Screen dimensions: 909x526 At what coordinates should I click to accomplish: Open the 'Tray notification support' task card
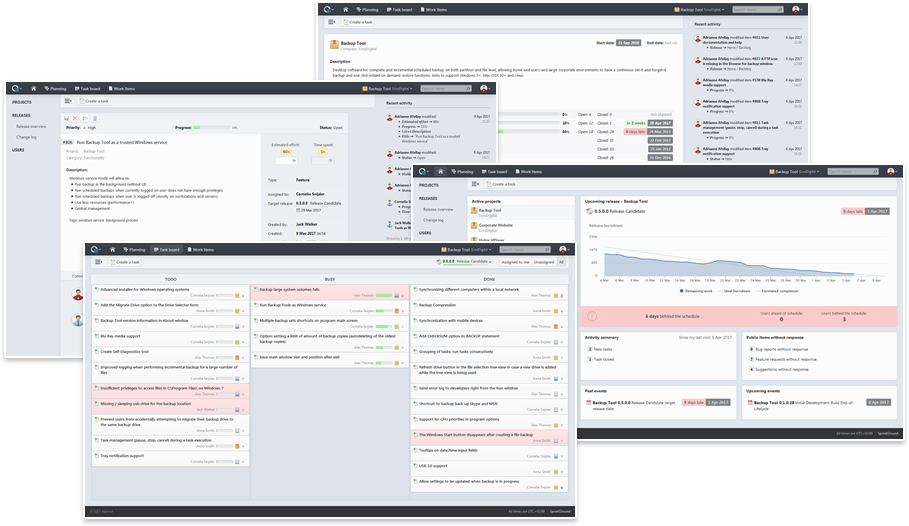(x=170, y=459)
